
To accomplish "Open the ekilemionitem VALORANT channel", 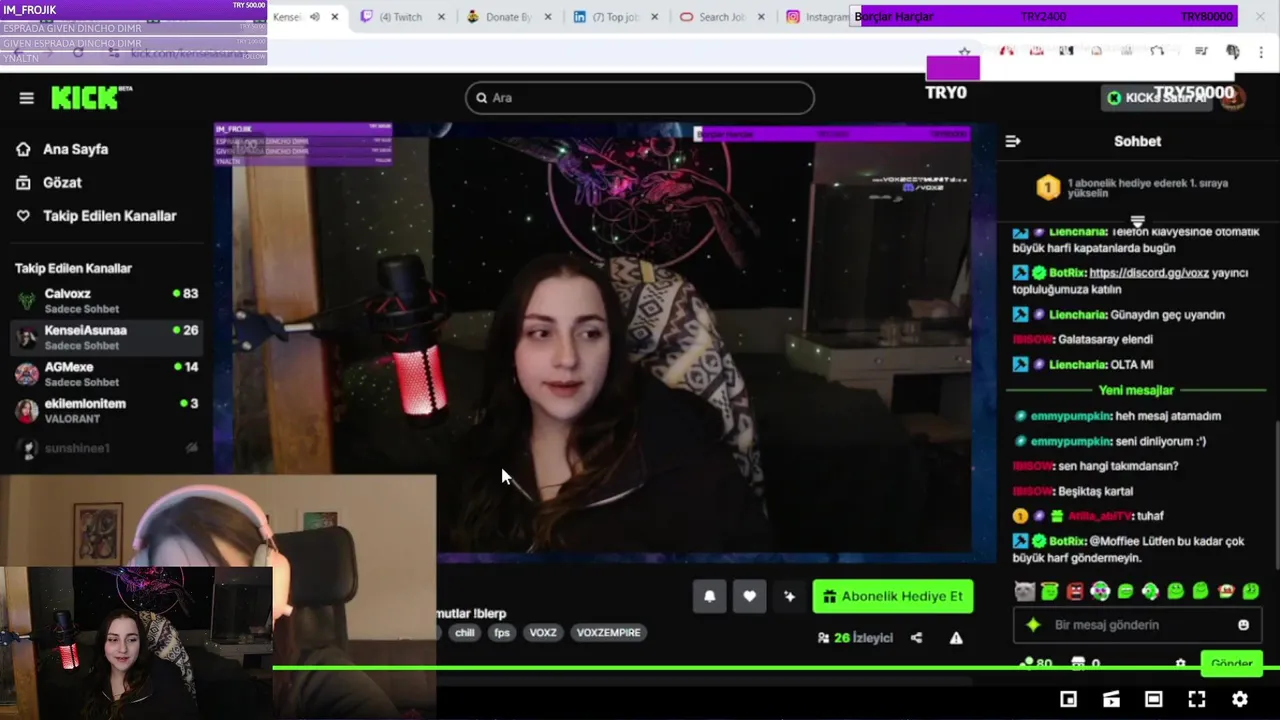I will [x=107, y=411].
